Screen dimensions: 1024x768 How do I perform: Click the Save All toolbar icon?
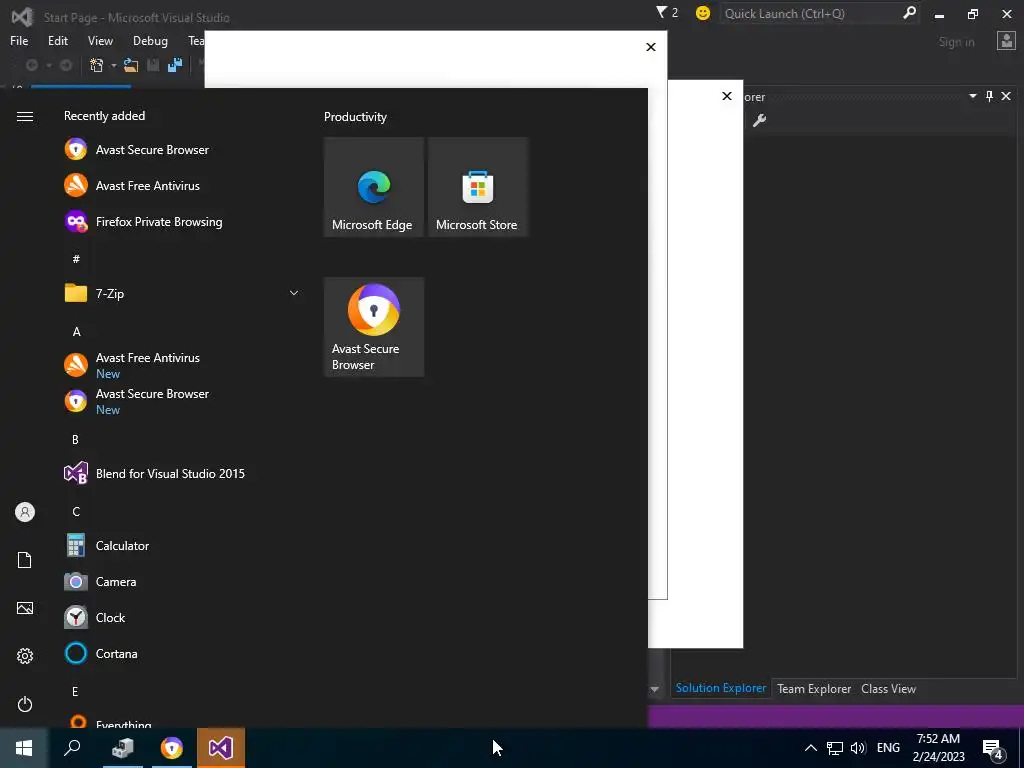[175, 65]
